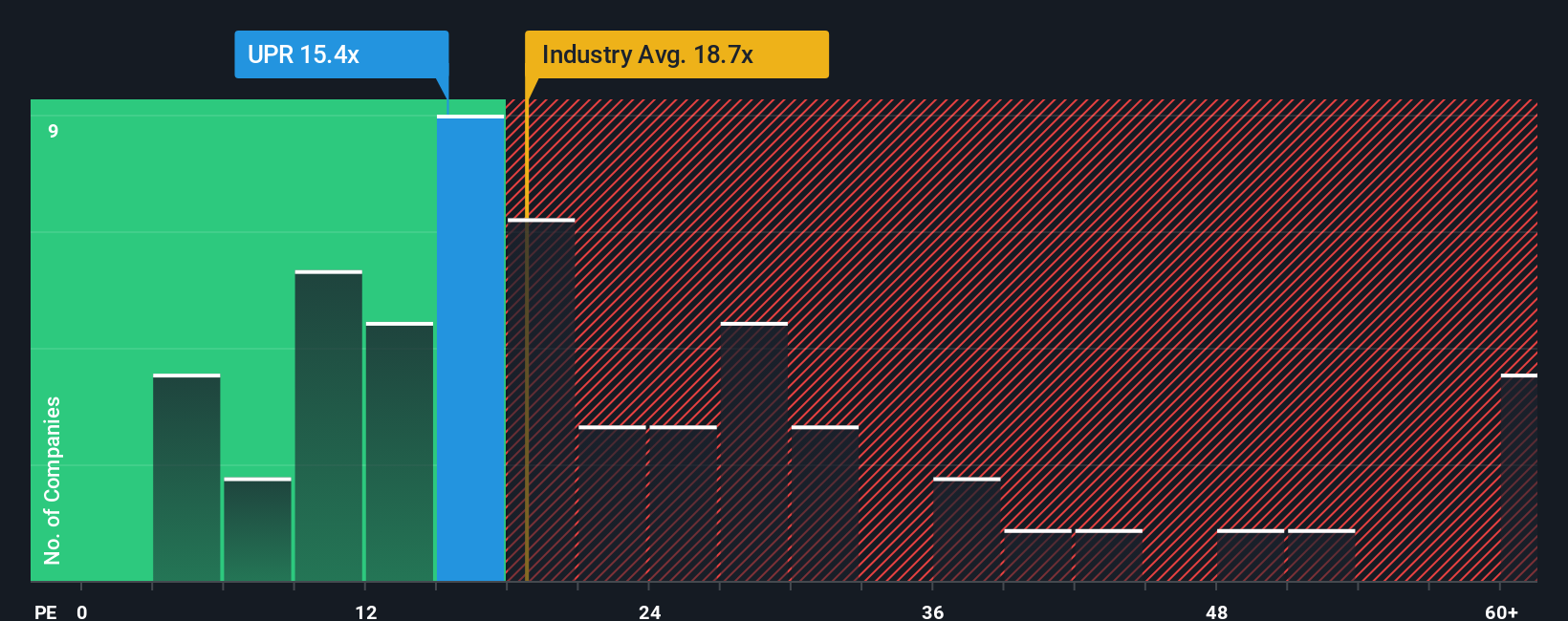Viewport: 1568px width, 621px height.
Task: Select the highlighted blue UPR histogram bar
Action: tap(470, 349)
